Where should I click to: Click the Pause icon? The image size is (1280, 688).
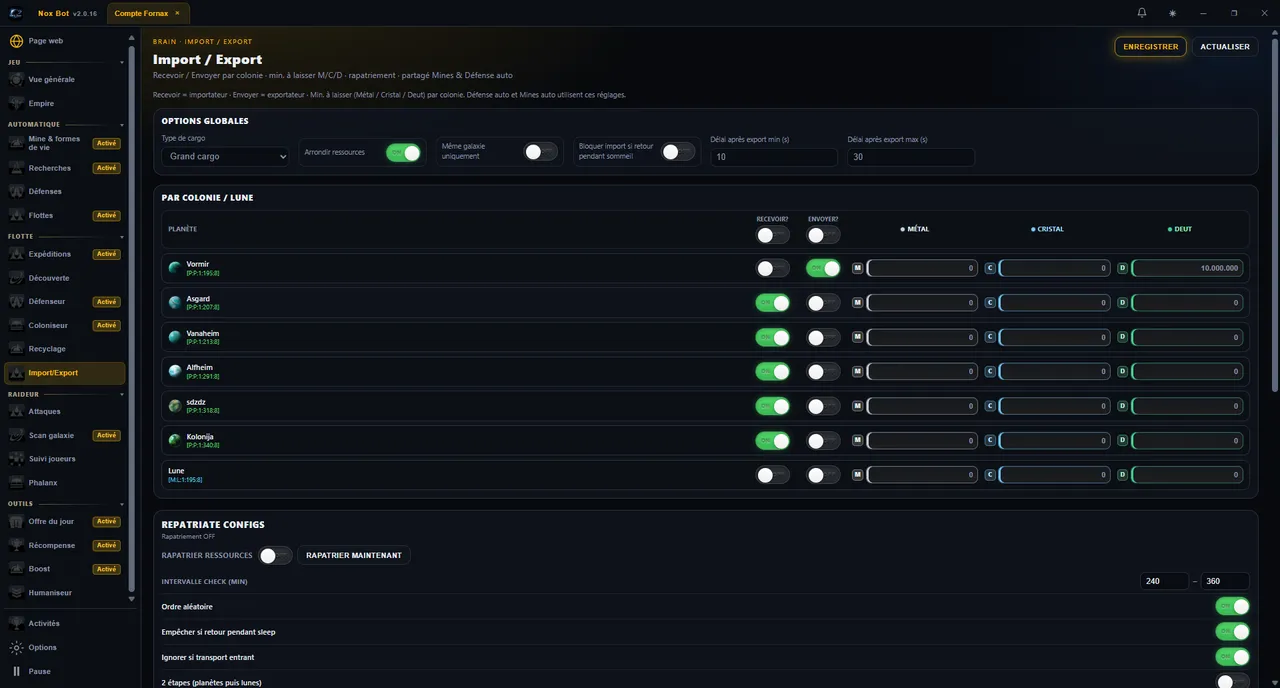[x=16, y=671]
